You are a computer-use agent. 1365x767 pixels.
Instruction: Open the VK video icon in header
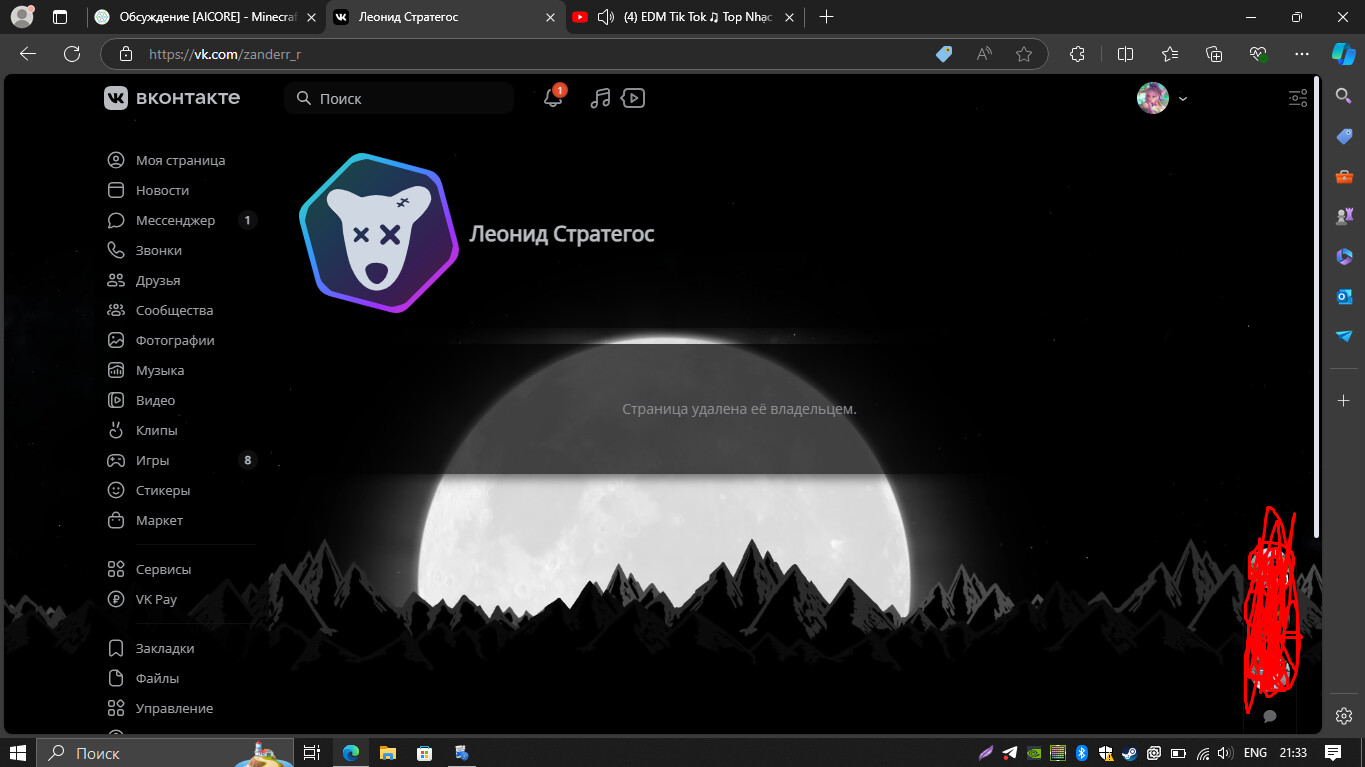pos(633,98)
